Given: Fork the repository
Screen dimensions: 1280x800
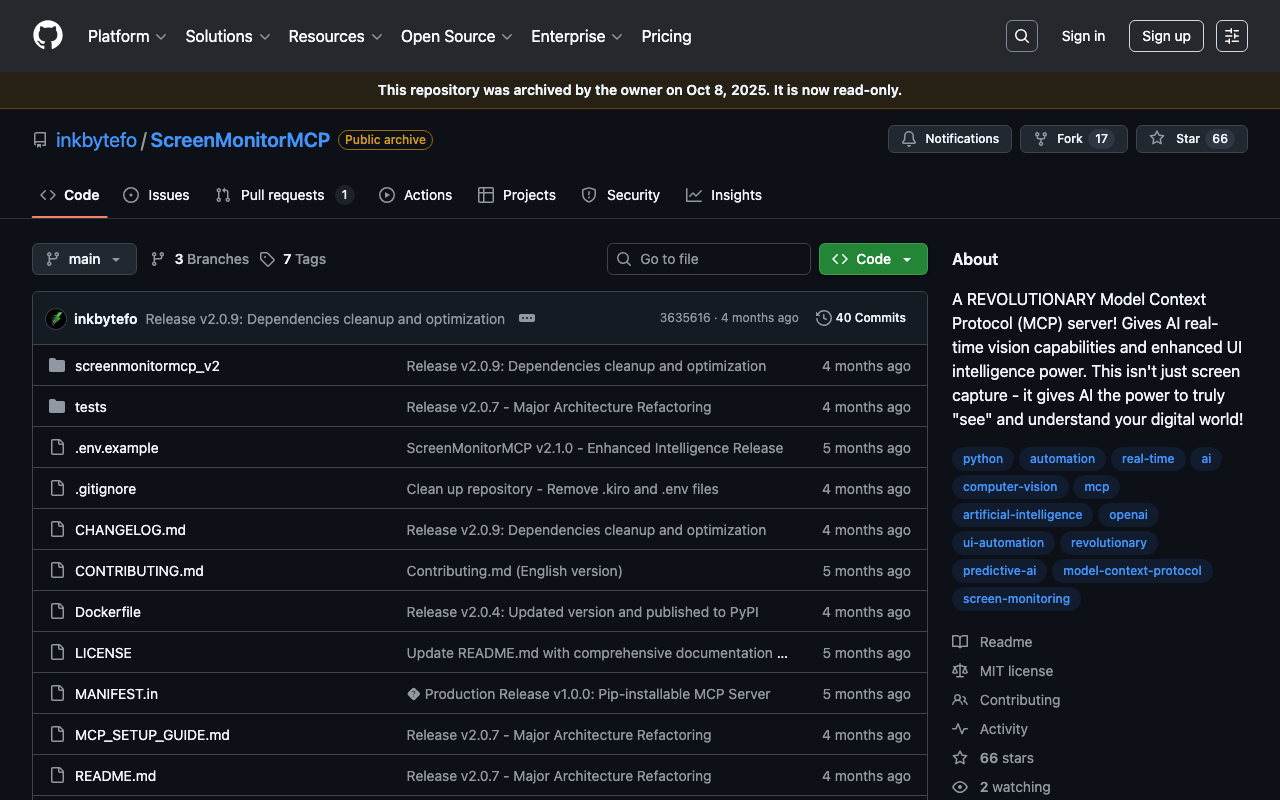Looking at the screenshot, I should pos(1072,139).
